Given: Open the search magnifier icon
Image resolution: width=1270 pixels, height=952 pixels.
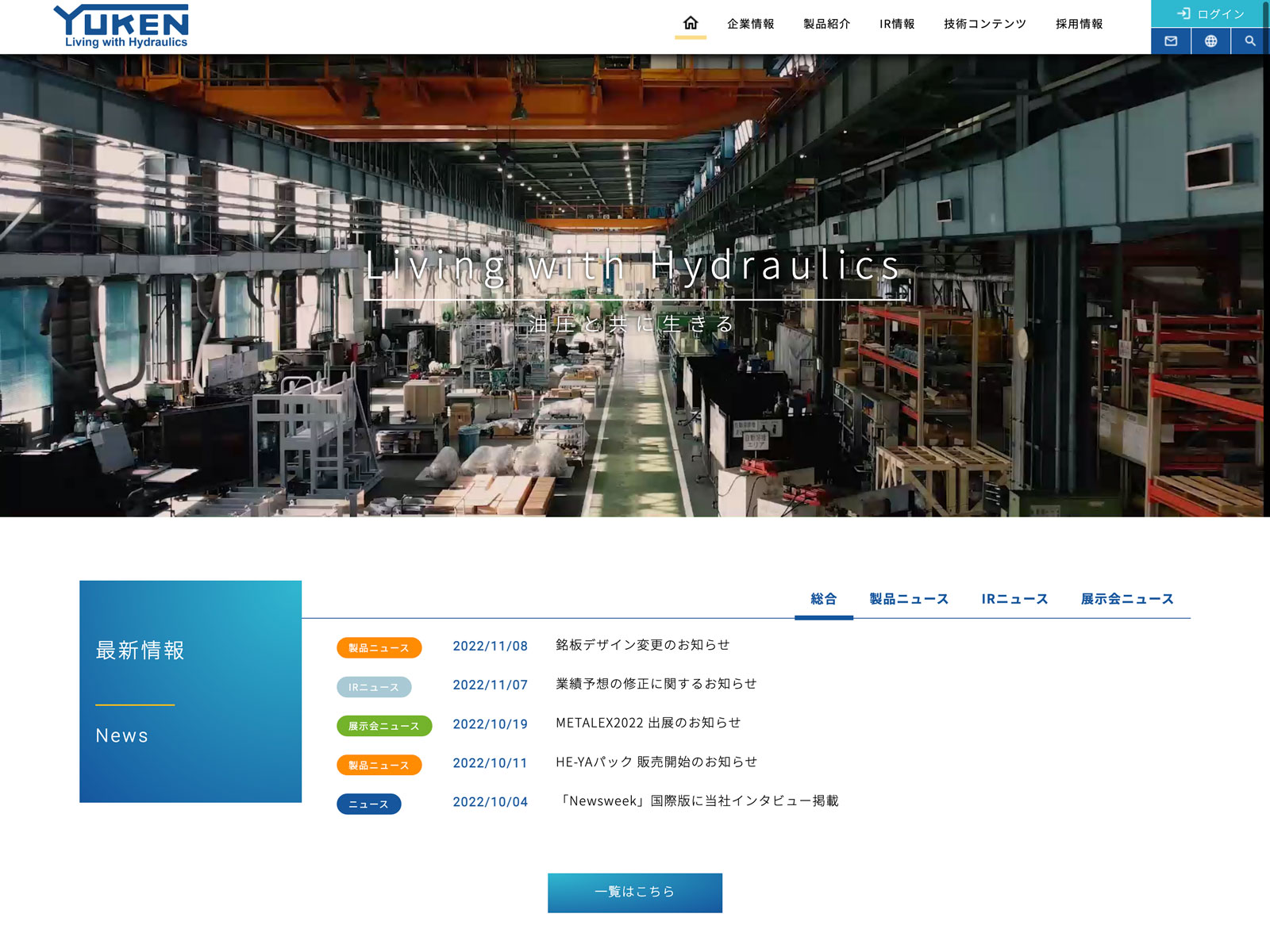Looking at the screenshot, I should (x=1250, y=41).
